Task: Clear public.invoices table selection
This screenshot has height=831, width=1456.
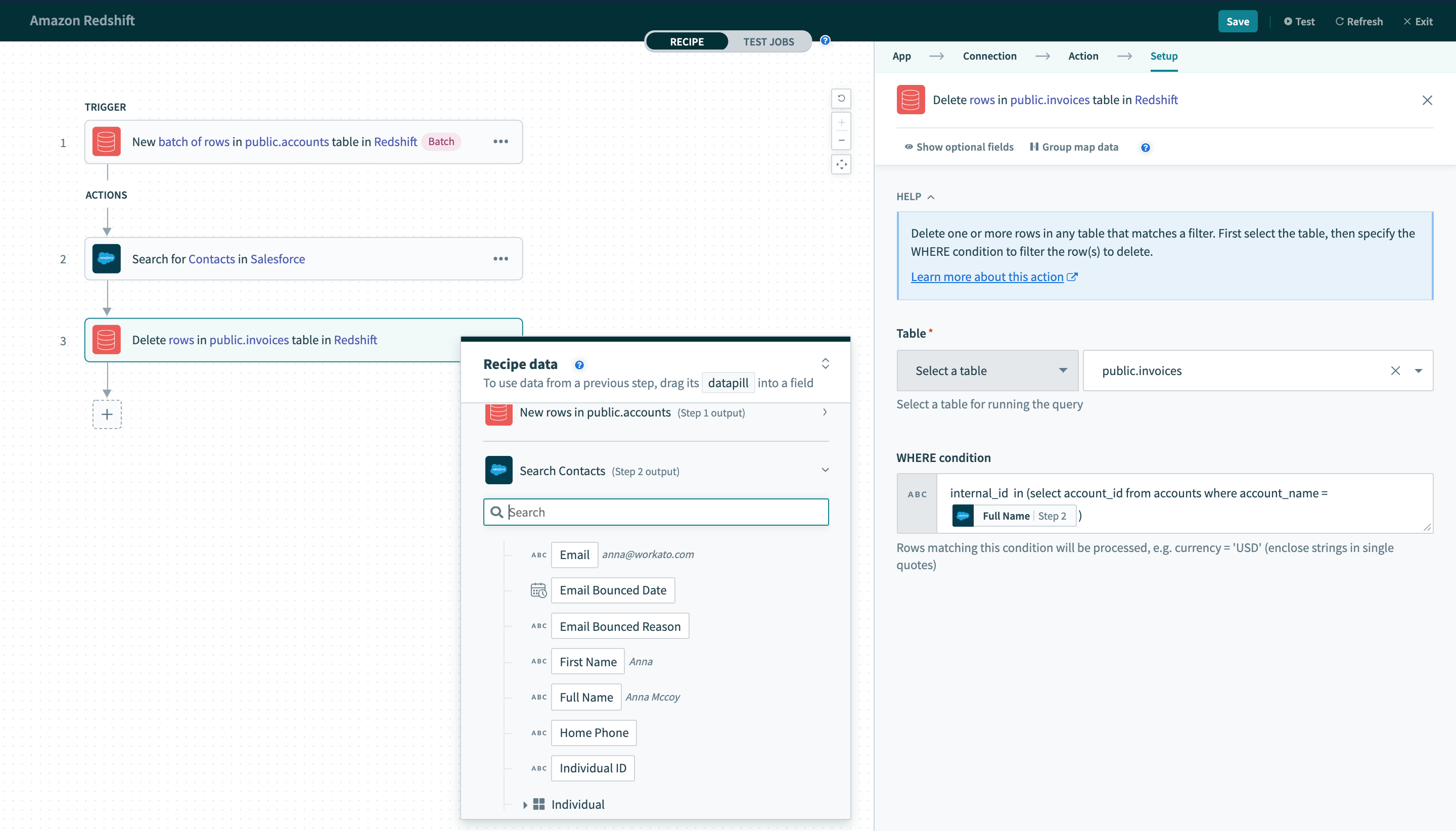Action: 1395,371
